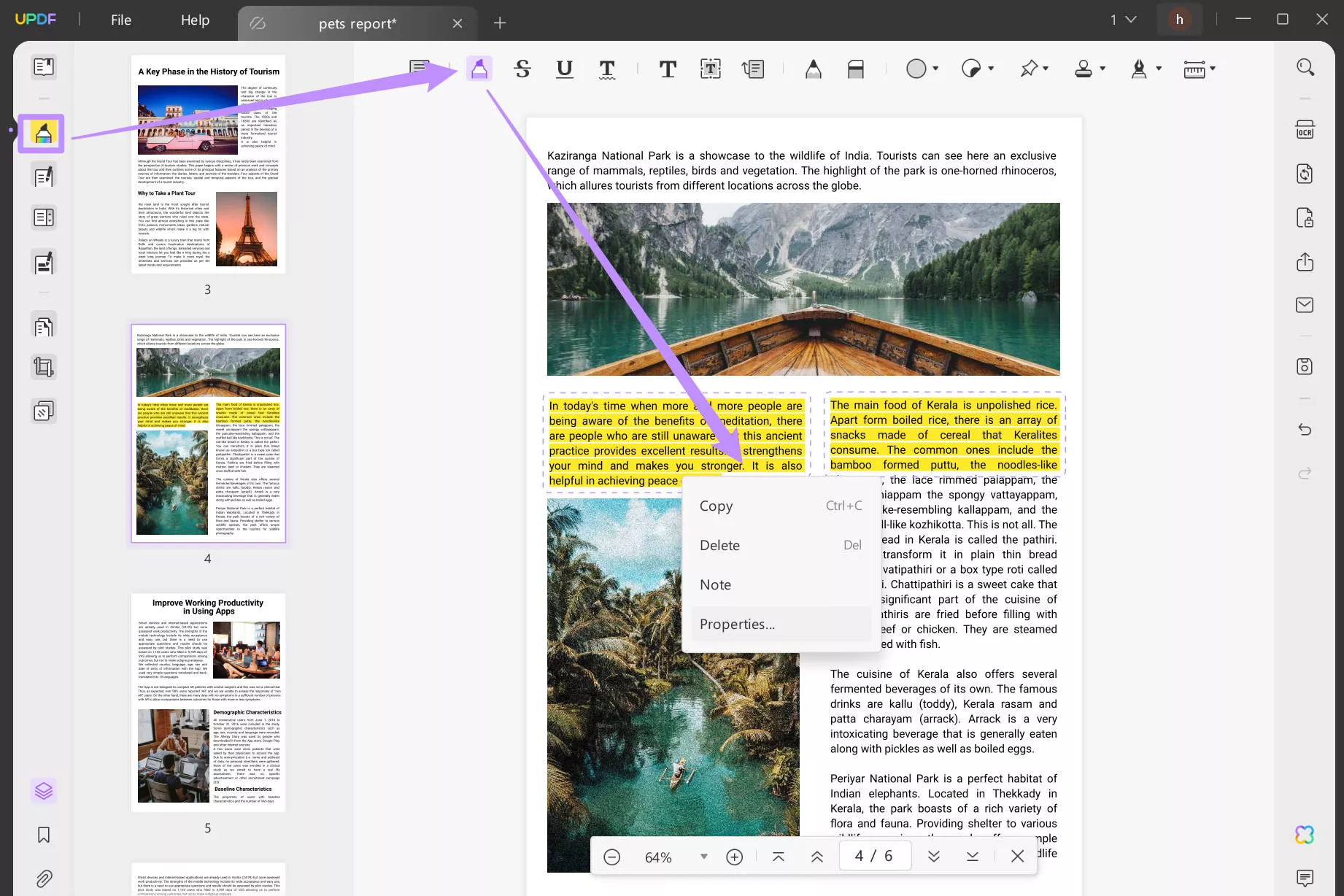Expand the shape tool dropdown arrow
Screen dimensions: 1344x896
click(935, 69)
